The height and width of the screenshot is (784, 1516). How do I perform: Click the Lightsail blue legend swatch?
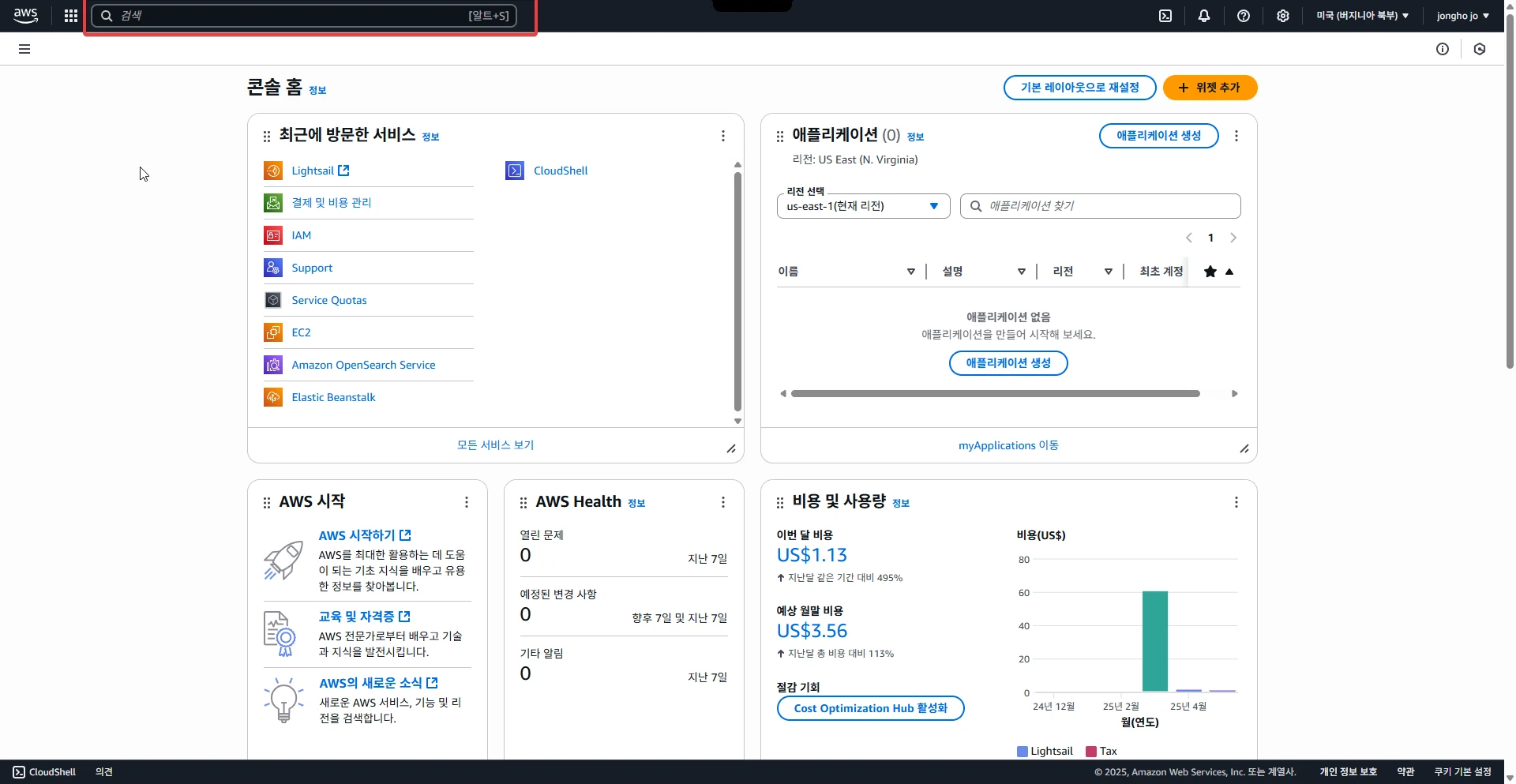point(1023,752)
